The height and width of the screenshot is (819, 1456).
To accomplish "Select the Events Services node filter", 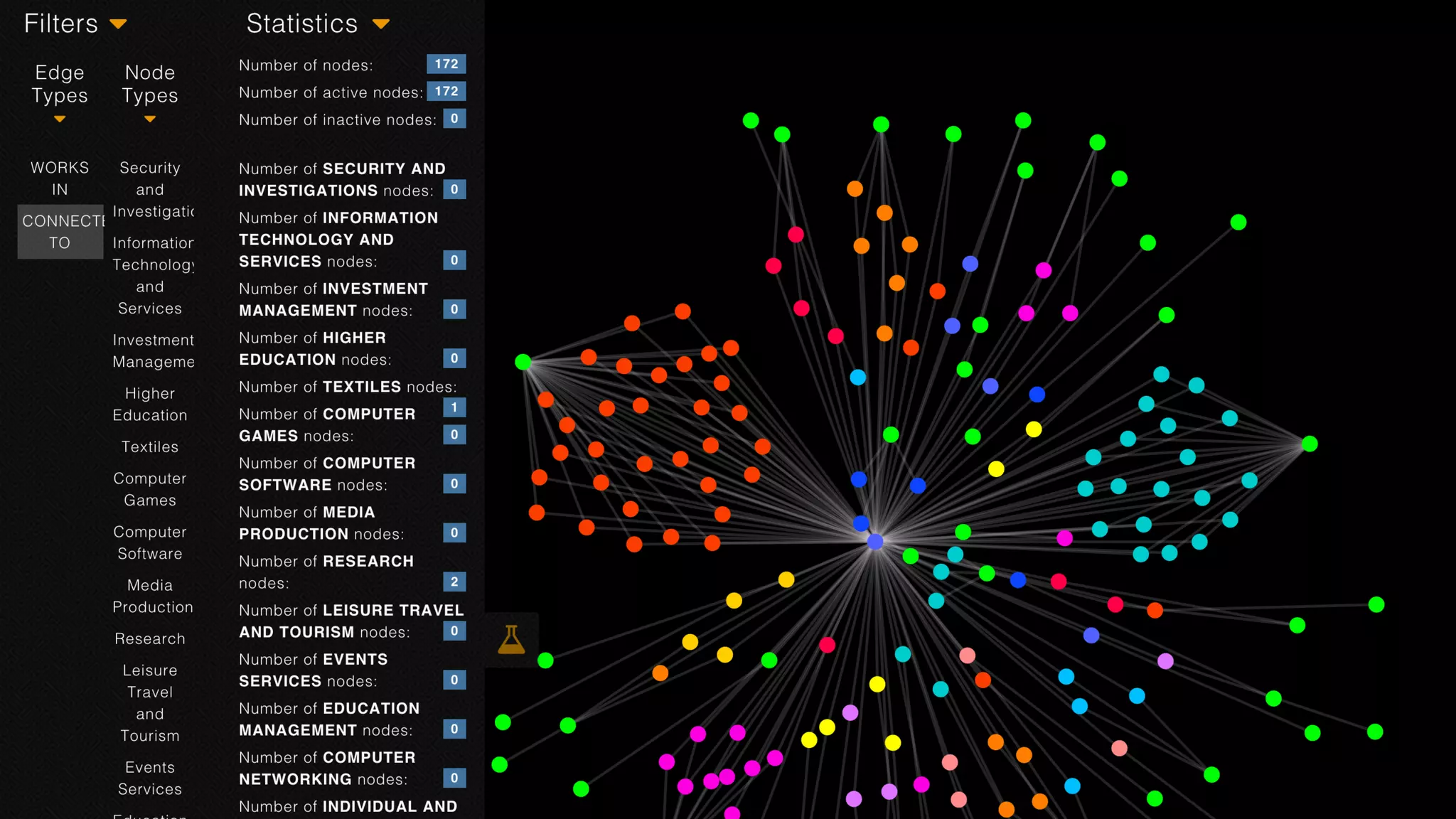I will click(x=149, y=778).
